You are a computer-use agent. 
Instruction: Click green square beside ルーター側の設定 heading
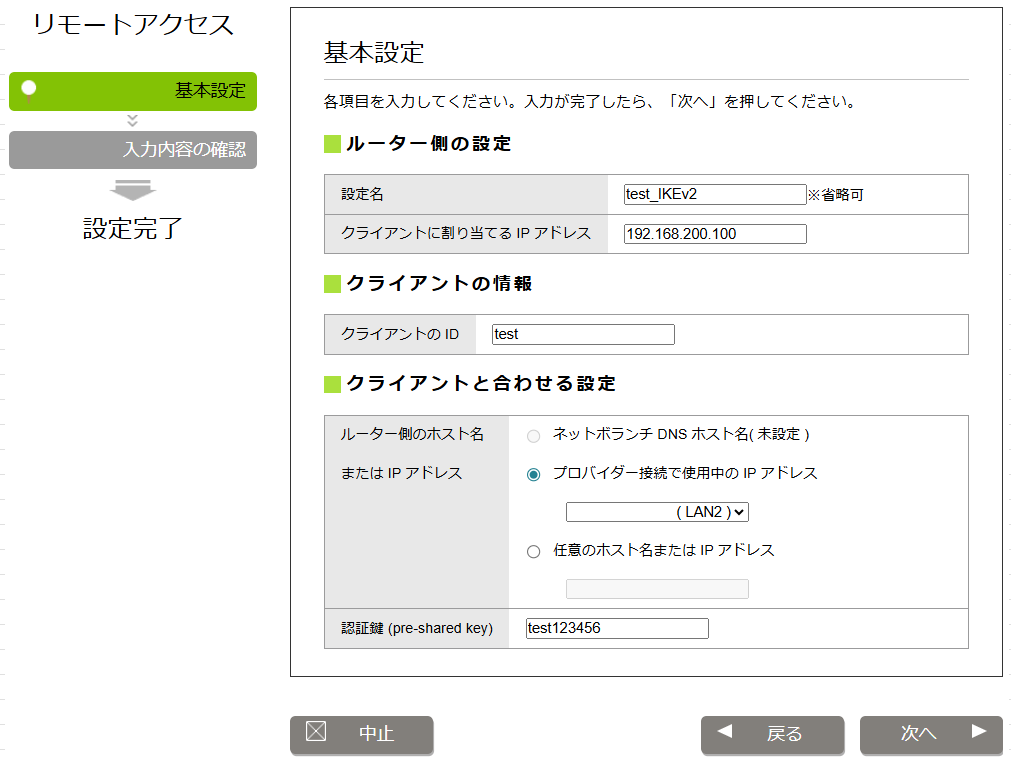coord(333,144)
